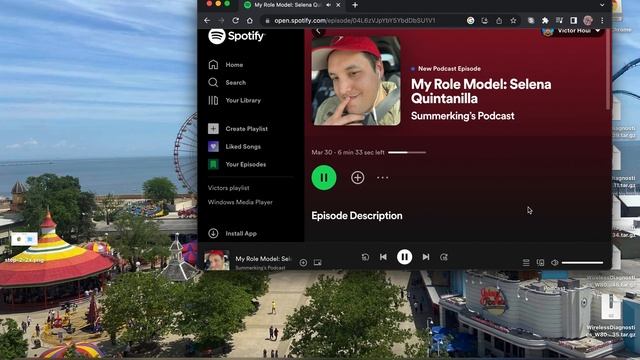
Task: Toggle Chrome side panel icon
Action: click(x=573, y=20)
